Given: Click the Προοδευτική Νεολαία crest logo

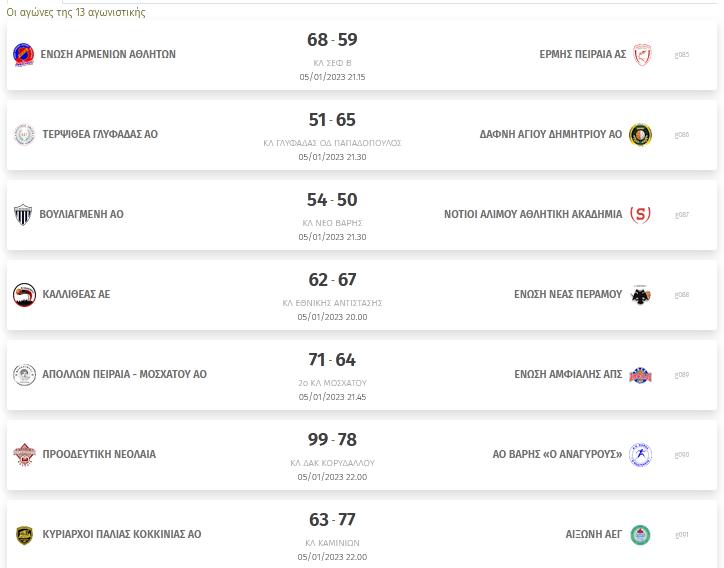Looking at the screenshot, I should (24, 454).
